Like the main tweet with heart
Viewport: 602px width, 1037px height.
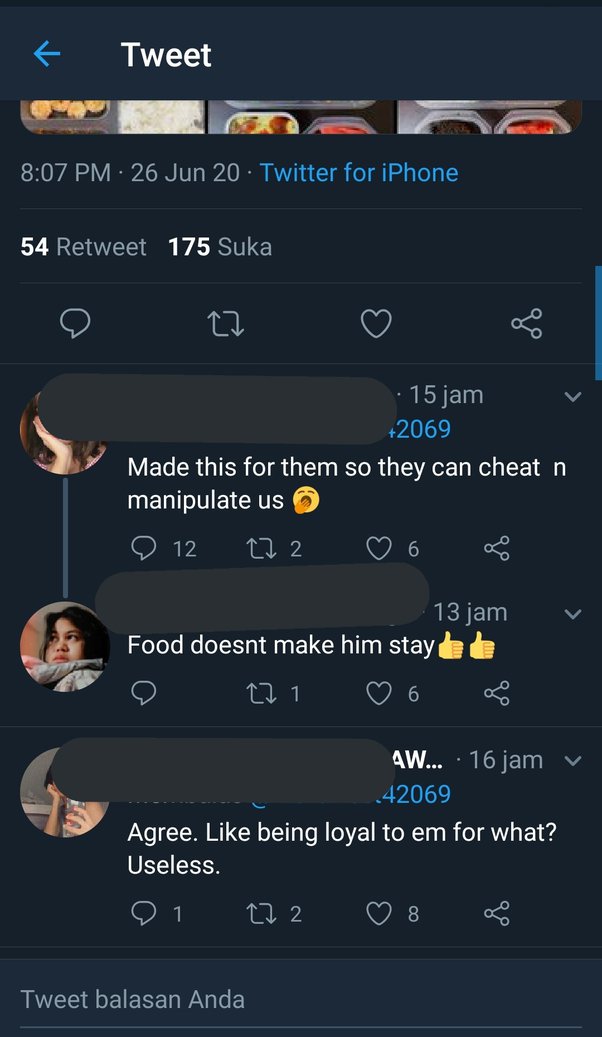click(376, 323)
